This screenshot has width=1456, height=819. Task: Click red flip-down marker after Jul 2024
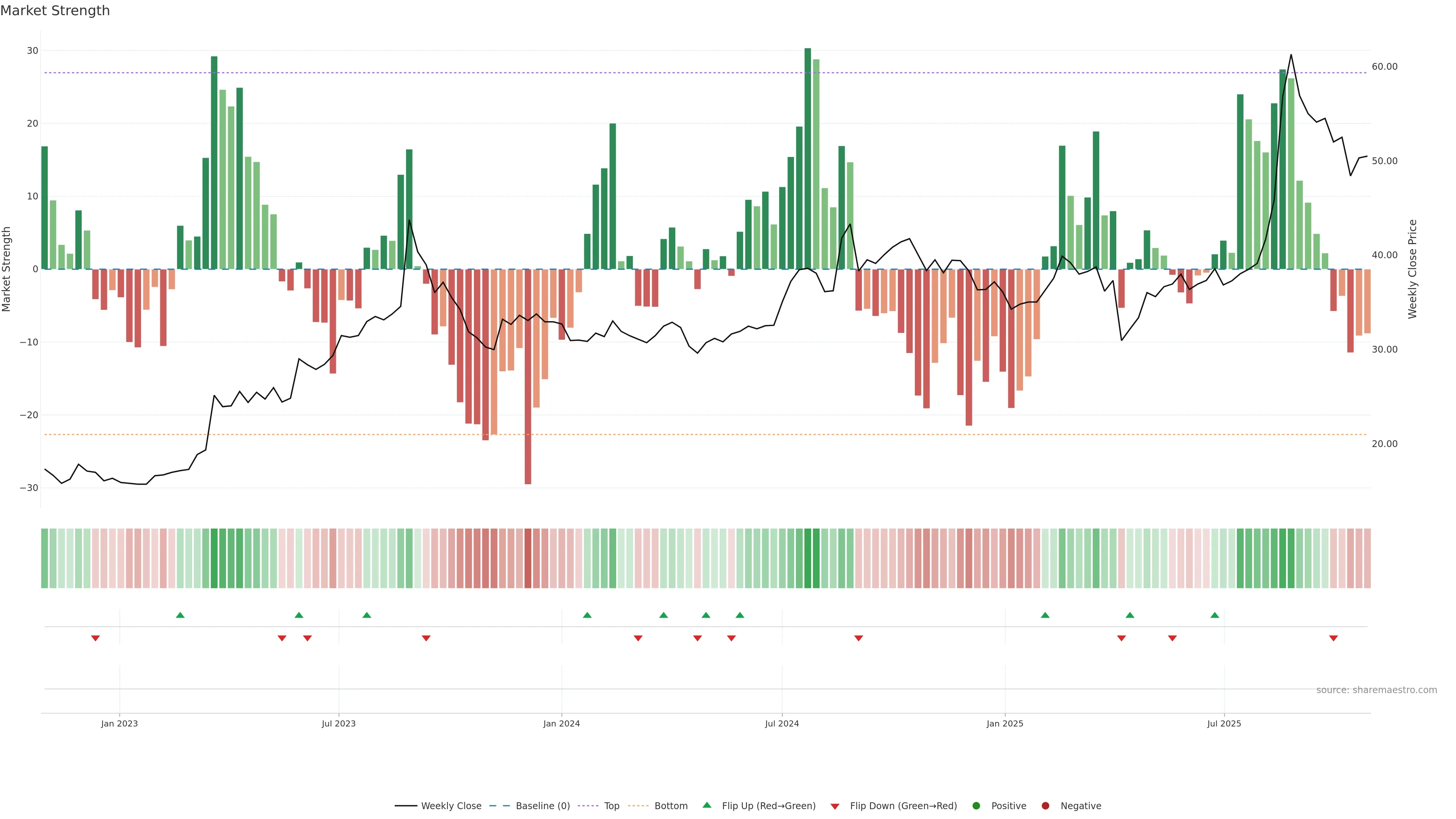coord(858,638)
